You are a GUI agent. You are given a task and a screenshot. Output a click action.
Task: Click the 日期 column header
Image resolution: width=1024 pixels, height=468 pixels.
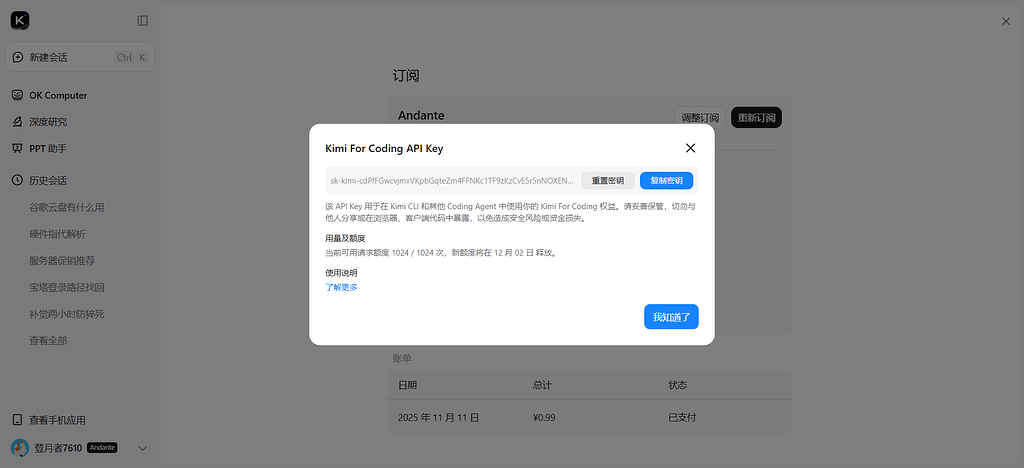tap(408, 385)
